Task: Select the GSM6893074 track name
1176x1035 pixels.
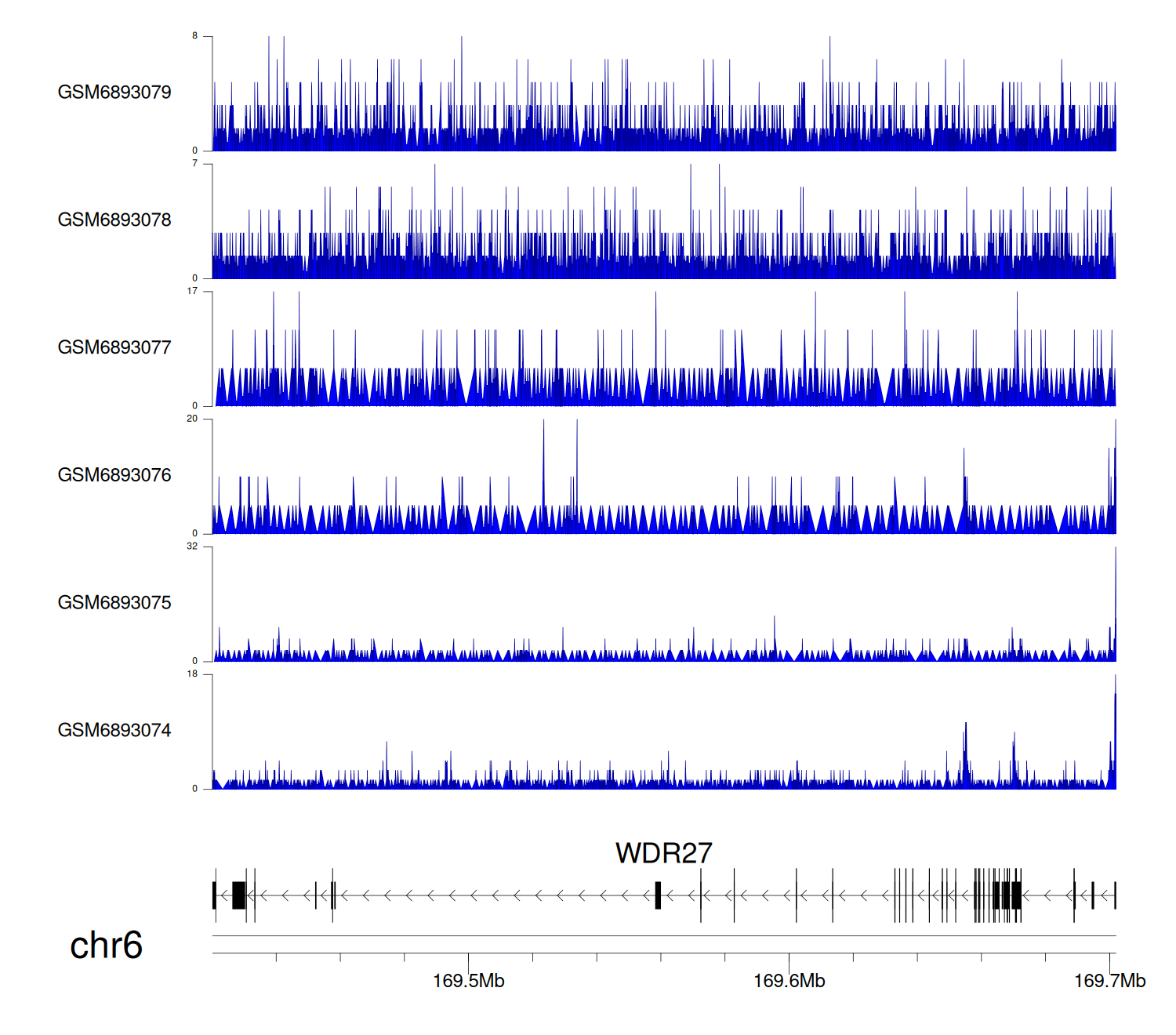Action: coord(114,731)
